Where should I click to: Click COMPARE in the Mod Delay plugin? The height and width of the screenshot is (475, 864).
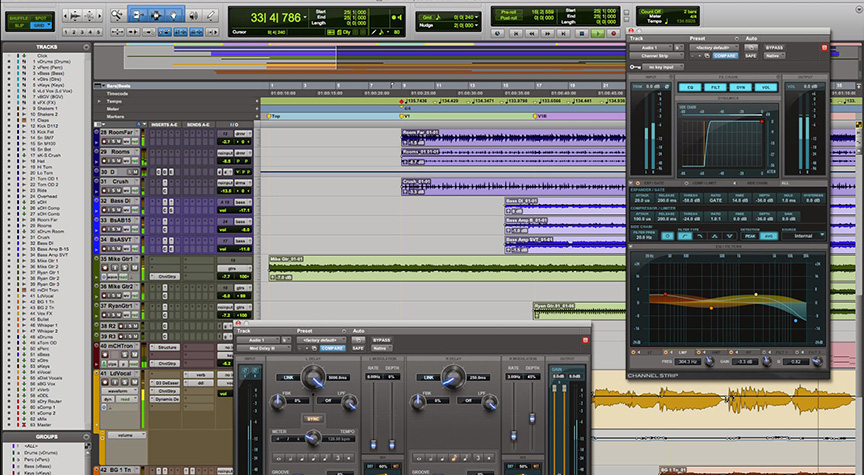click(x=333, y=347)
